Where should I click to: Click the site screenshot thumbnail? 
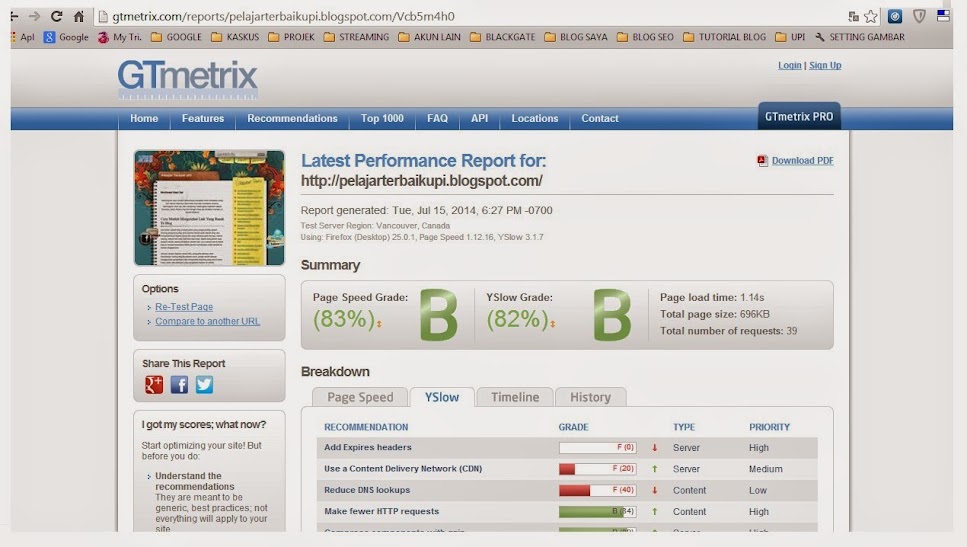point(209,208)
